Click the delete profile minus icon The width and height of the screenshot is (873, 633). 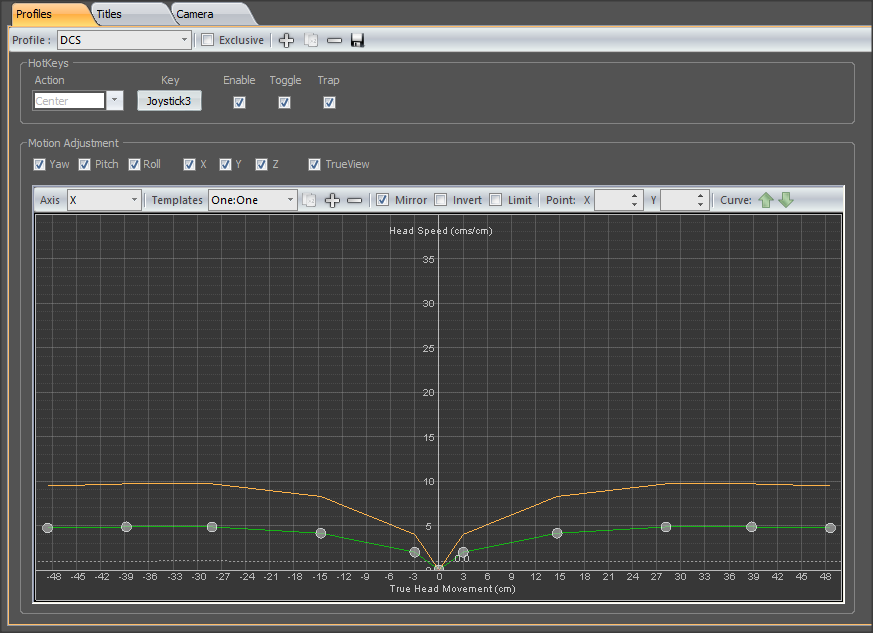pos(334,40)
